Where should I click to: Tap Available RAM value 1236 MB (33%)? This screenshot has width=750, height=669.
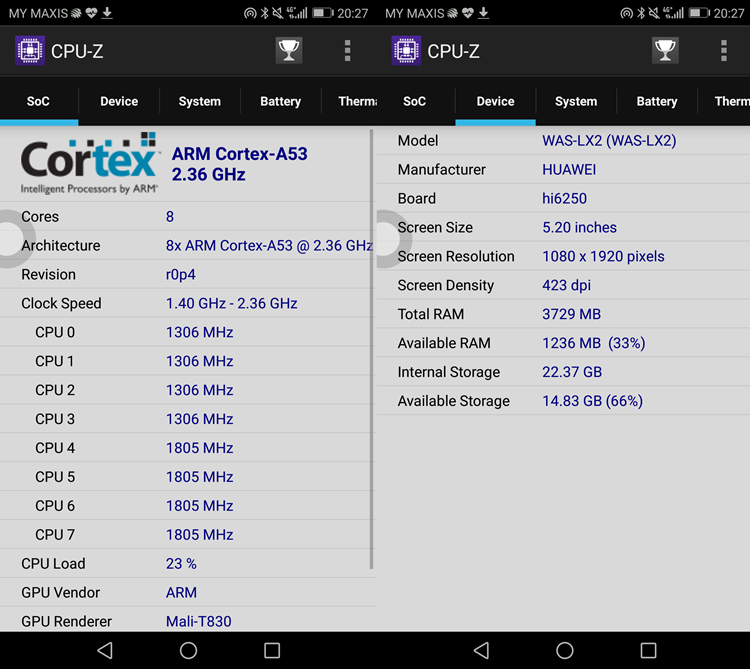(594, 343)
